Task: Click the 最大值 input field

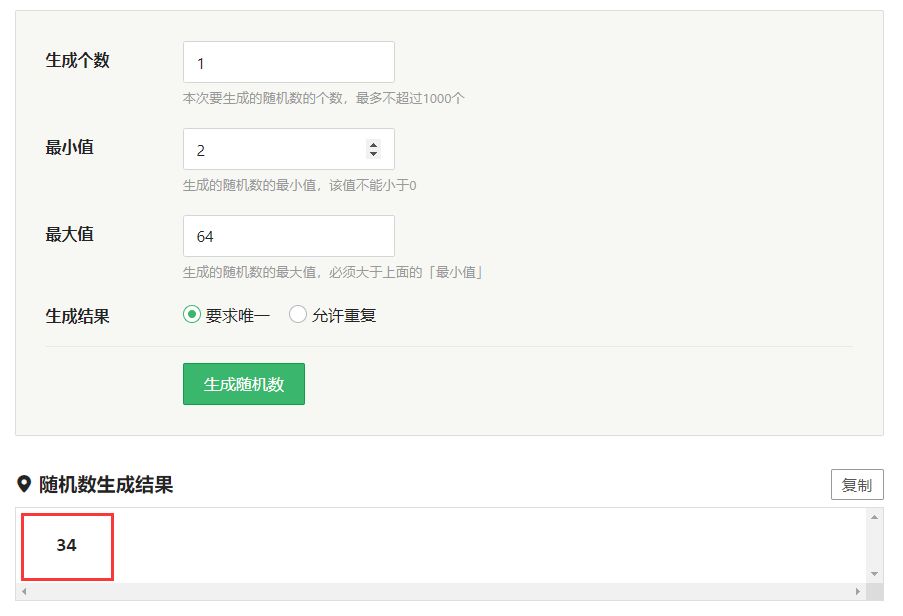Action: coord(289,236)
